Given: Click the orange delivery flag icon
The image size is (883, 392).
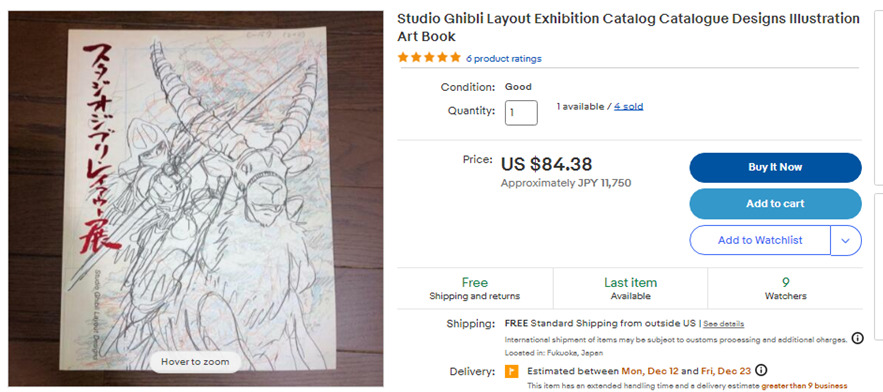Looking at the screenshot, I should pos(511,372).
